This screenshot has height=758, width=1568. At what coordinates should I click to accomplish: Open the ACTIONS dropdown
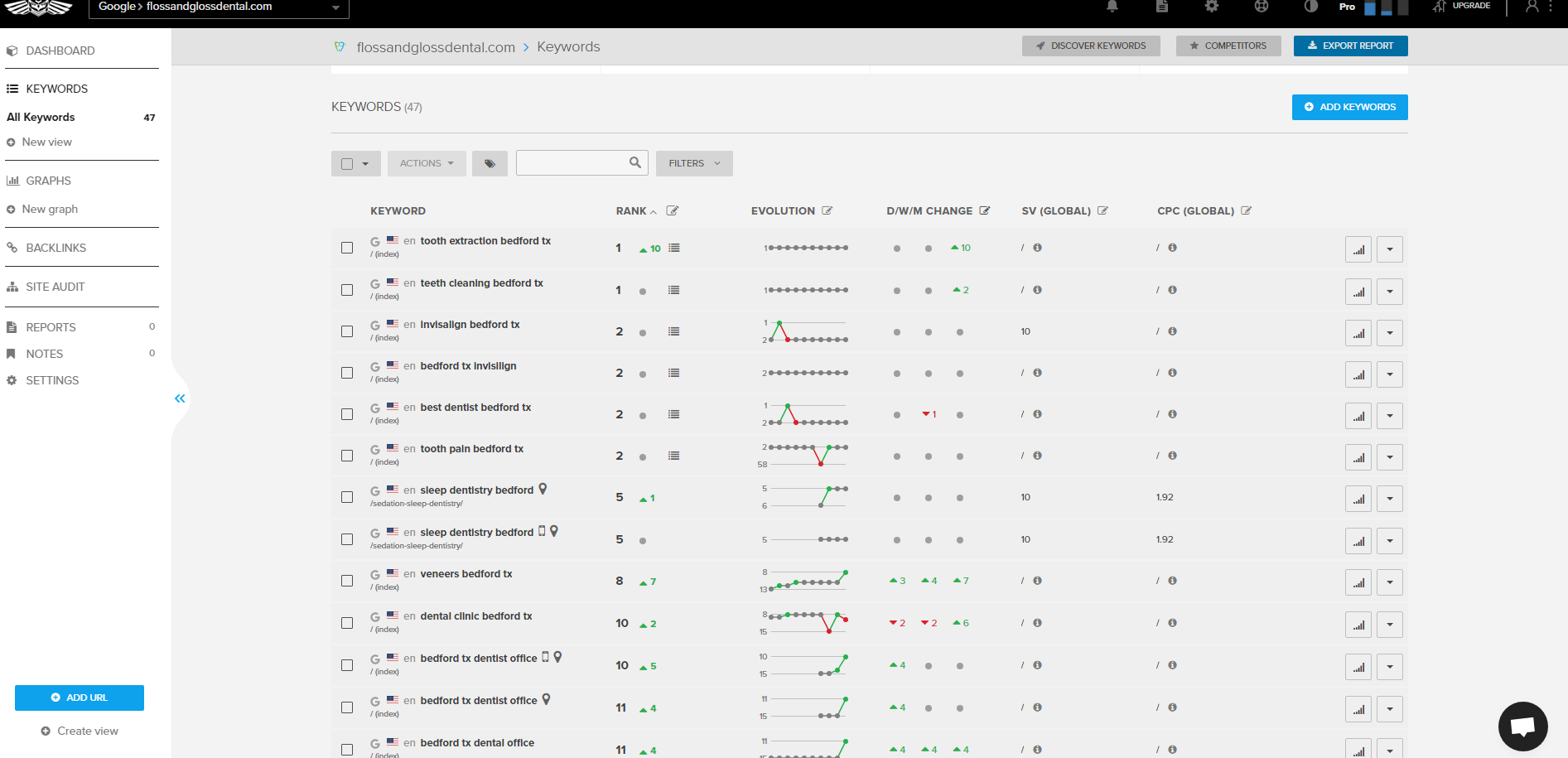coord(427,163)
